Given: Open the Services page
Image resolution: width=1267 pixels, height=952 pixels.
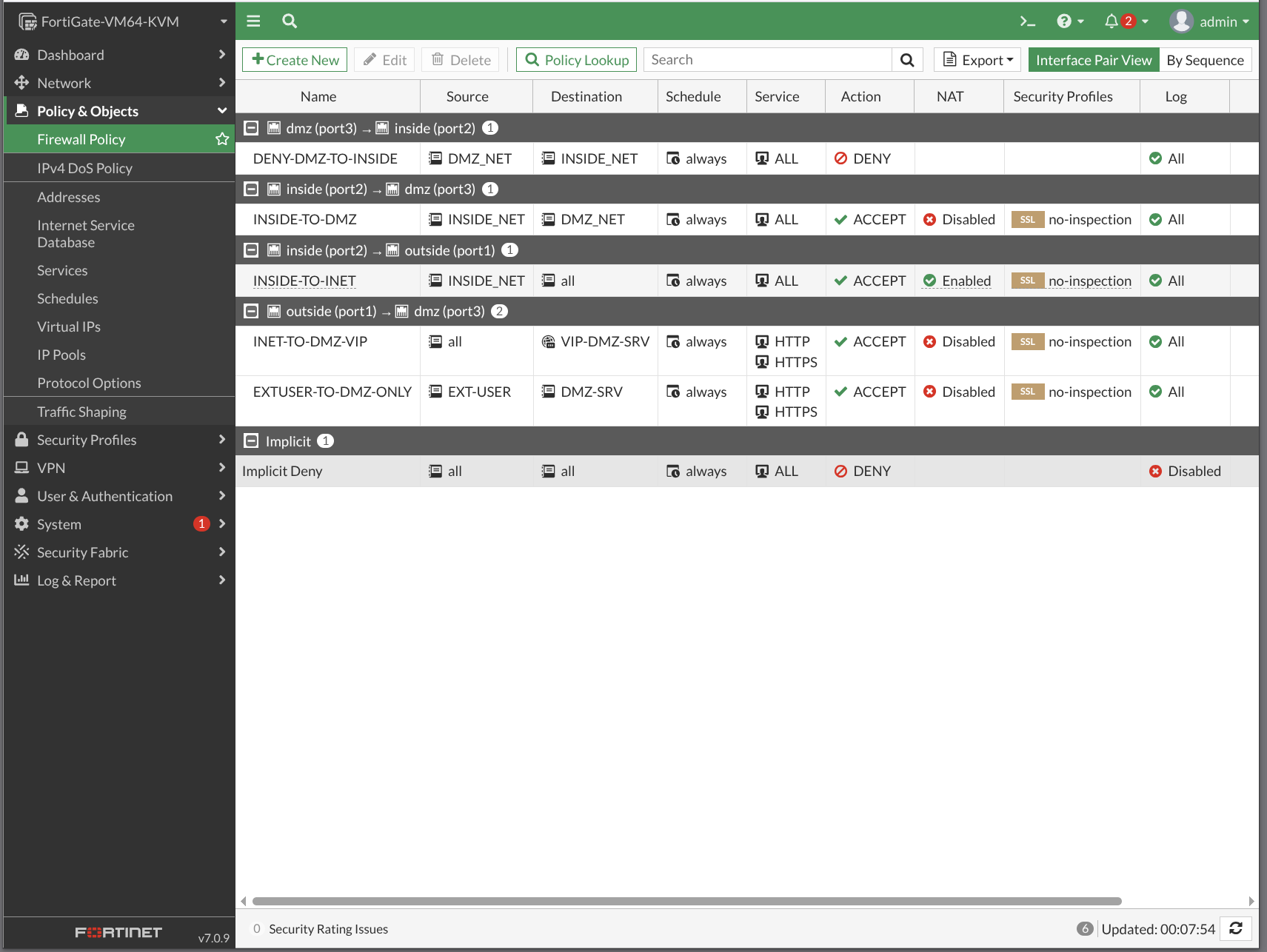Looking at the screenshot, I should pyautogui.click(x=62, y=270).
